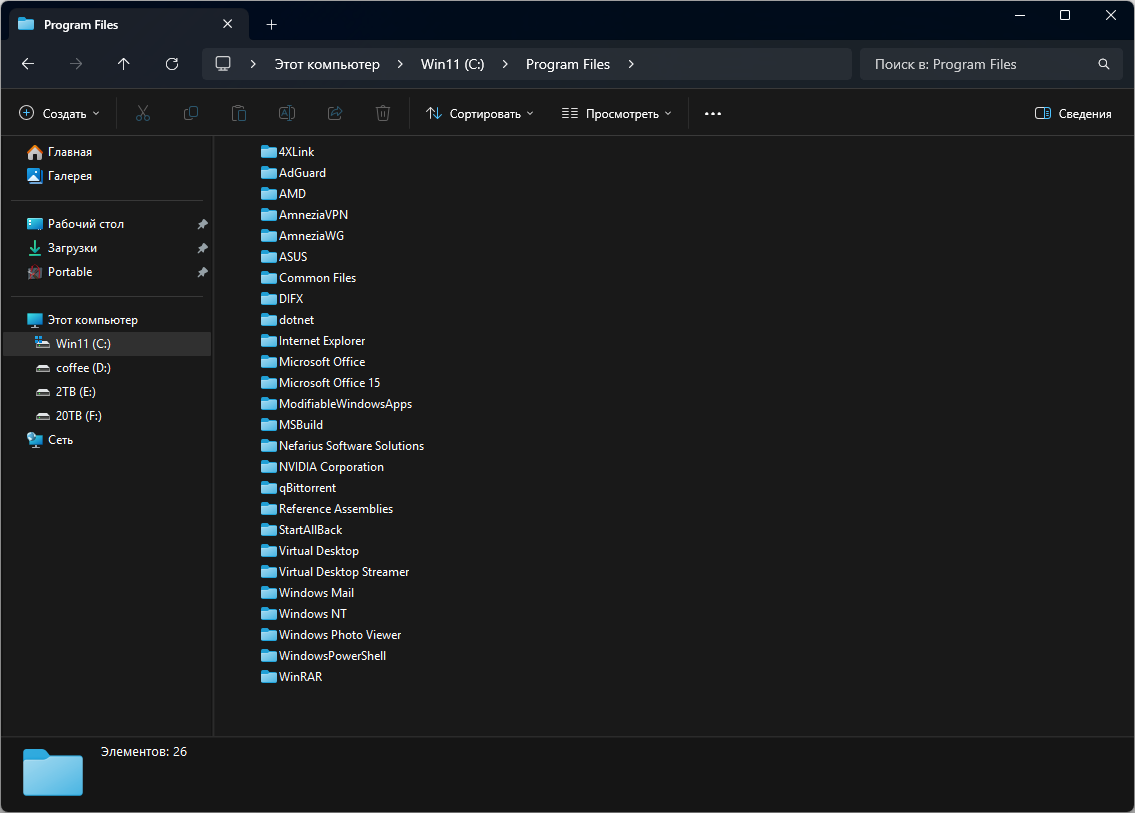Open the Просмотреть view options dropdown

617,113
